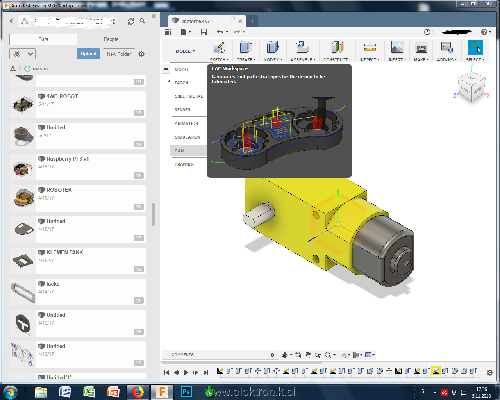Click the Zoom Window icon

[x=318, y=355]
